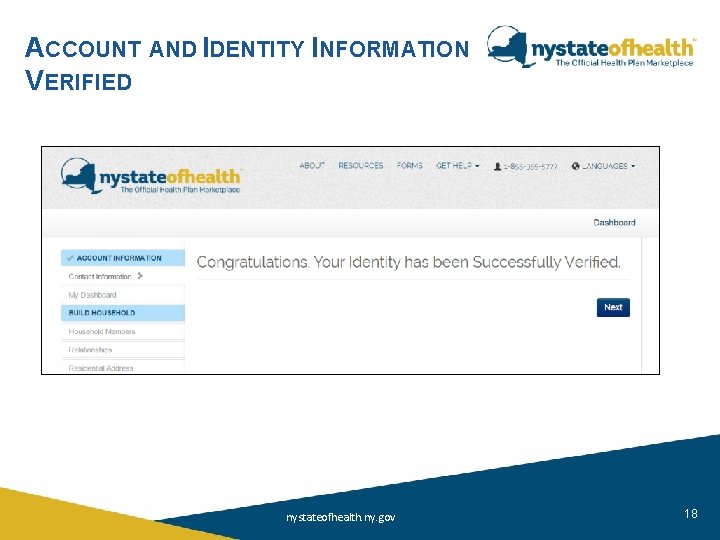This screenshot has width=720, height=540.
Task: Expand the LANGUAGES dropdown
Action: pyautogui.click(x=608, y=166)
